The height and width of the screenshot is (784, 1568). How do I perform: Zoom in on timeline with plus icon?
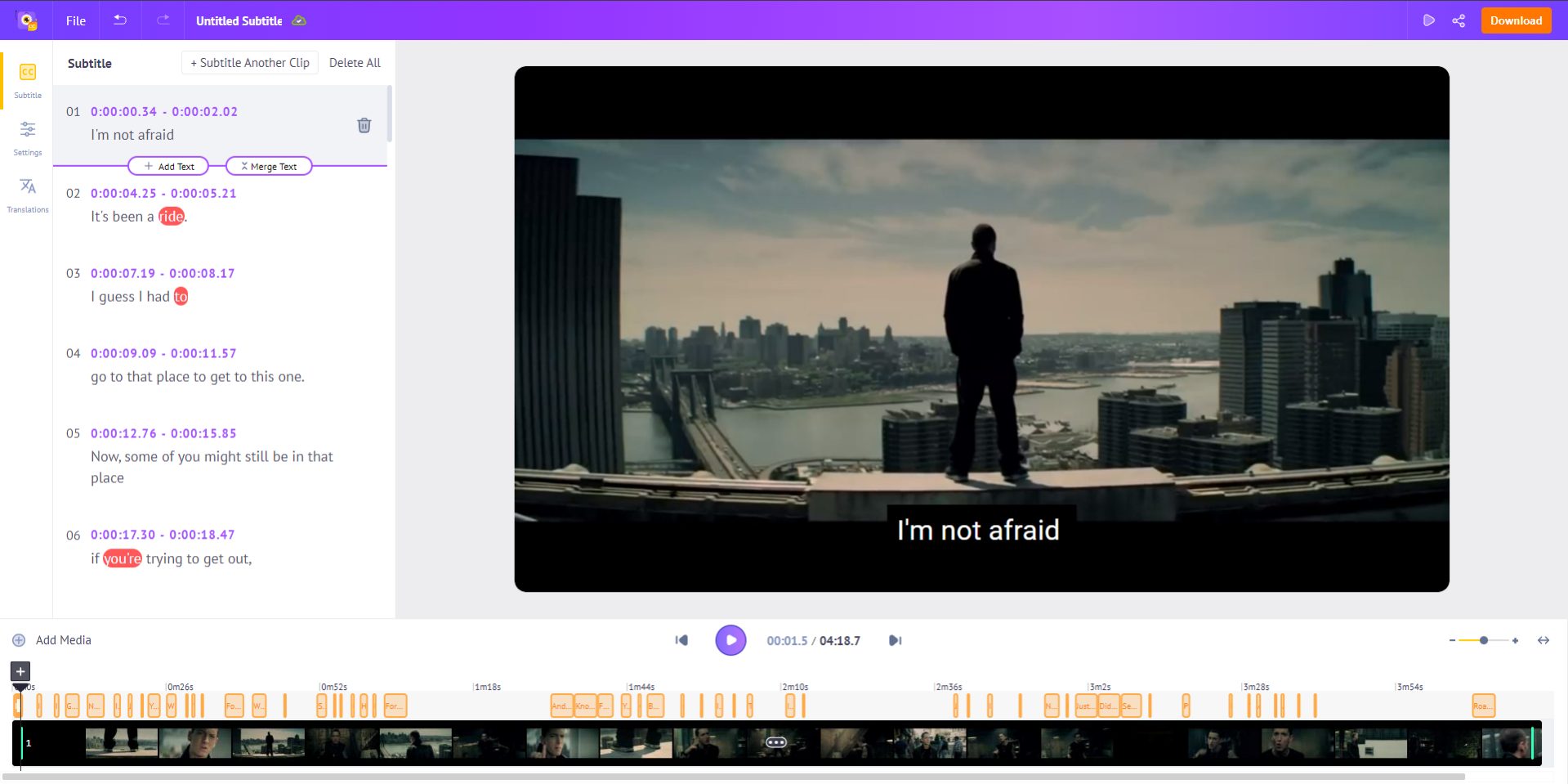1516,642
